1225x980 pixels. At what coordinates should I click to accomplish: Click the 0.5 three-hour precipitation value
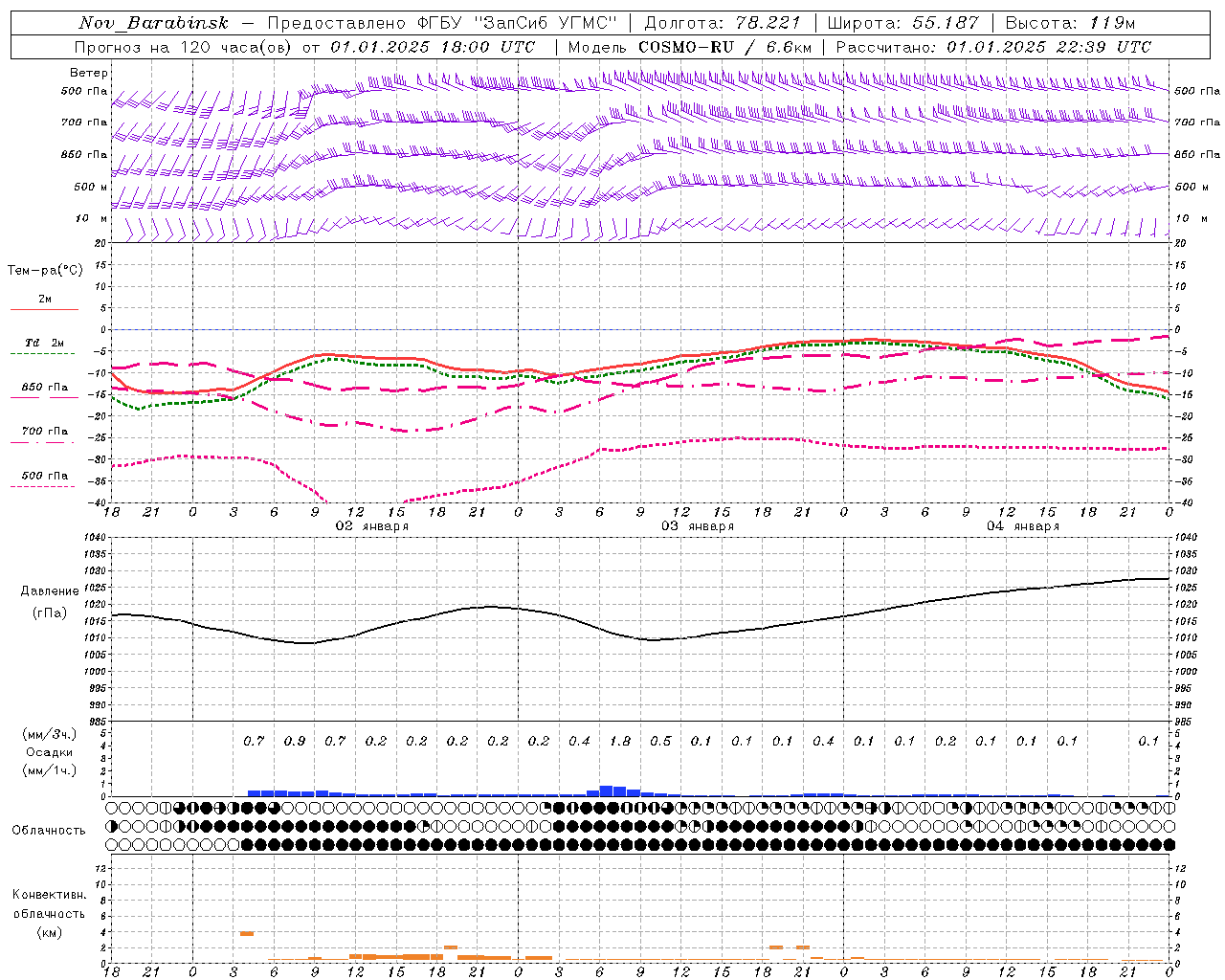[660, 741]
